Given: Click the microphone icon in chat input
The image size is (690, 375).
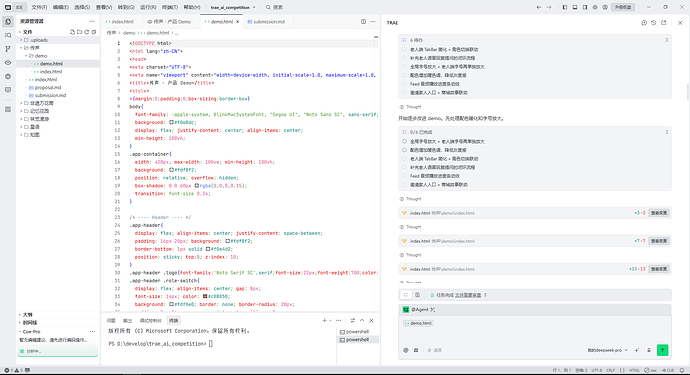Looking at the screenshot, I should (649, 350).
